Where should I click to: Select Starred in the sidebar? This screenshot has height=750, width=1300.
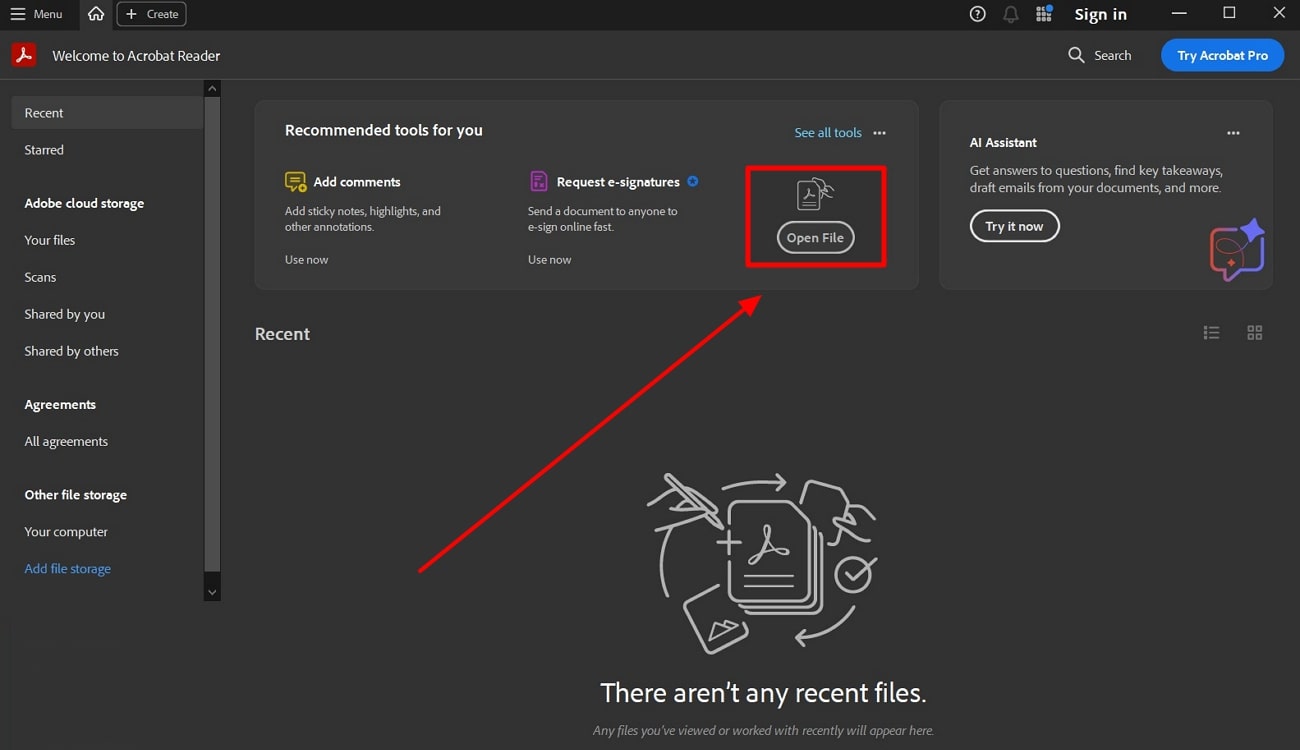(x=44, y=150)
